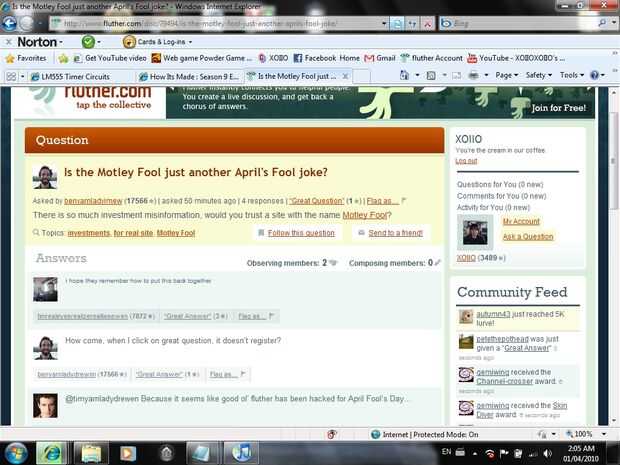Switch to LM555 Timer Circuits tab
This screenshot has width=620, height=465.
click(x=81, y=76)
